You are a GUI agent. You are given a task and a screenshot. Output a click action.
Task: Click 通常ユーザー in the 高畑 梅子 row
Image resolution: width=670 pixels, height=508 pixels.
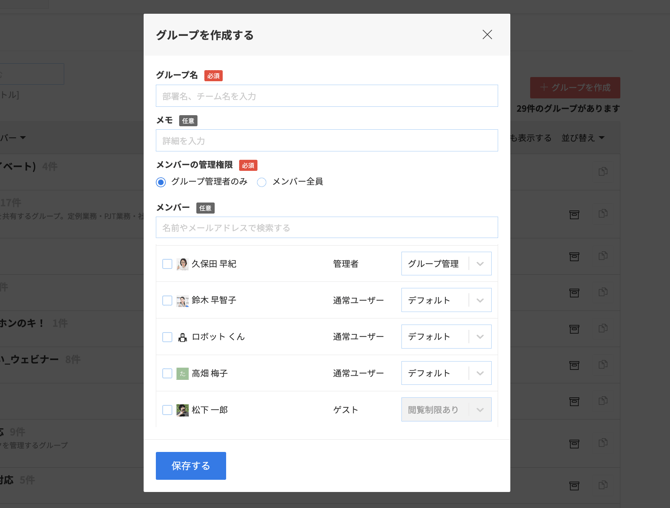pos(358,373)
